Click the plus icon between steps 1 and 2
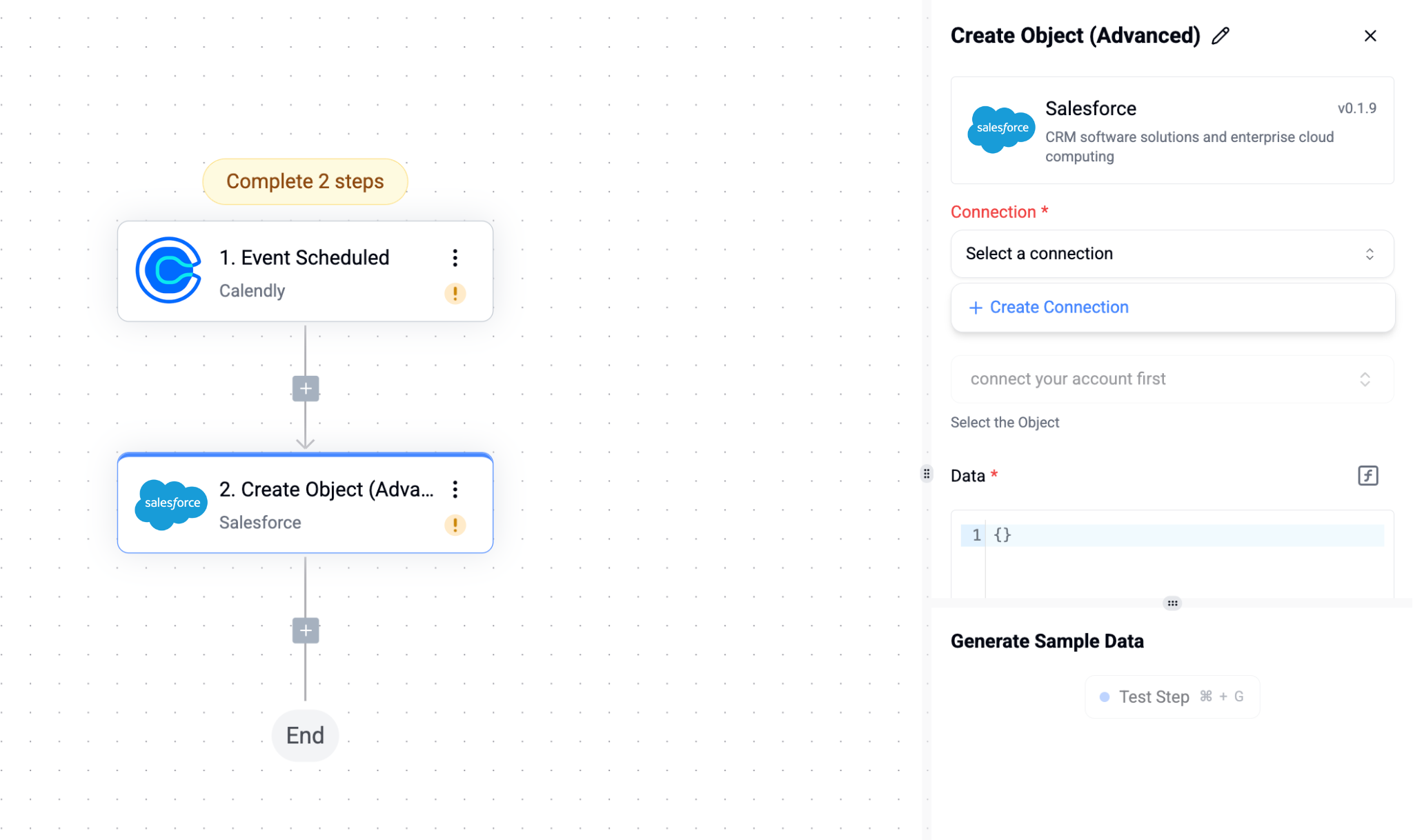The image size is (1413, 840). pyautogui.click(x=306, y=388)
